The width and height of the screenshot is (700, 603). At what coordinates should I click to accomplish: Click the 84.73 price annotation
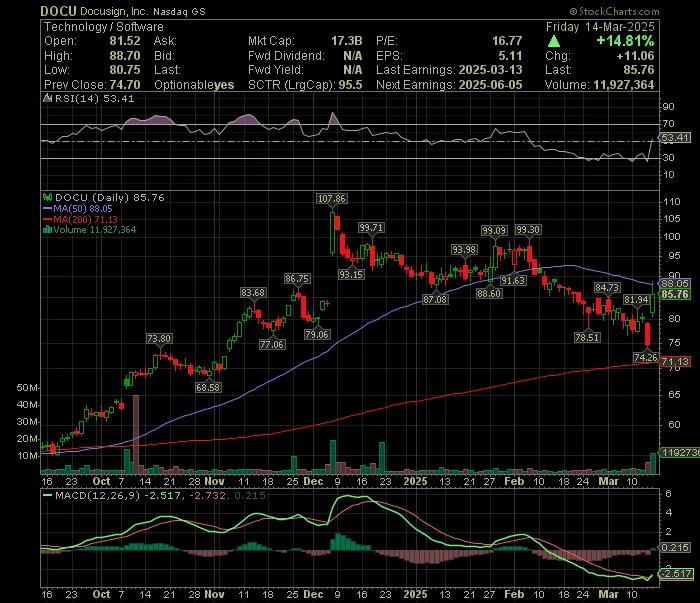click(x=607, y=288)
